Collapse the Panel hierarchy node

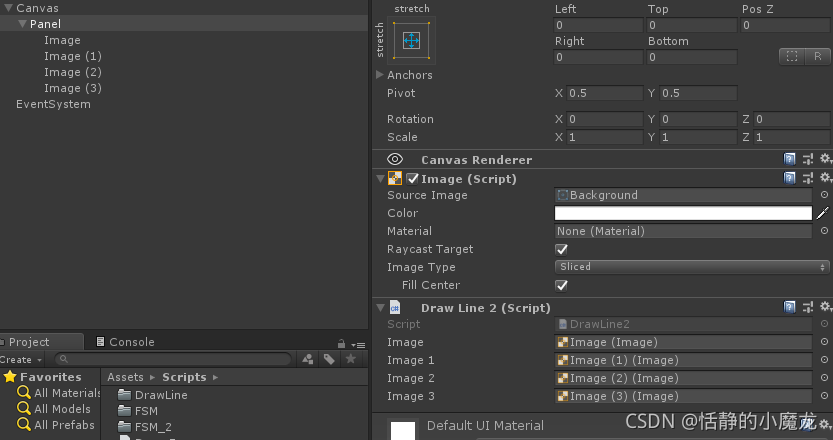(x=22, y=24)
